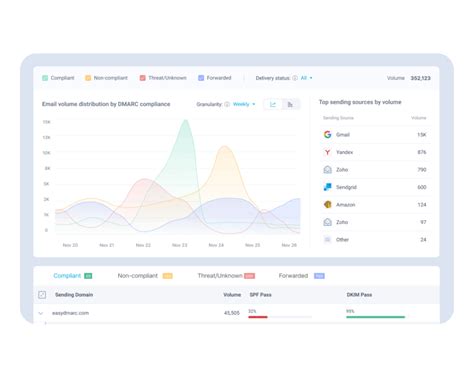The image size is (474, 378).
Task: Select the Threat/Unknown tab
Action: [226, 276]
